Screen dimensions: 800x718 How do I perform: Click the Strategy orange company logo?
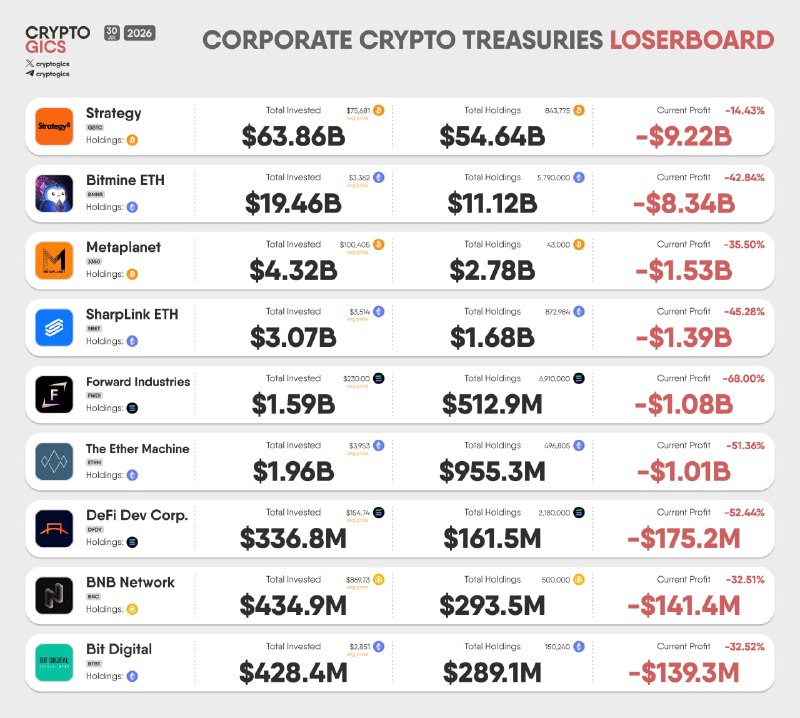(54, 126)
